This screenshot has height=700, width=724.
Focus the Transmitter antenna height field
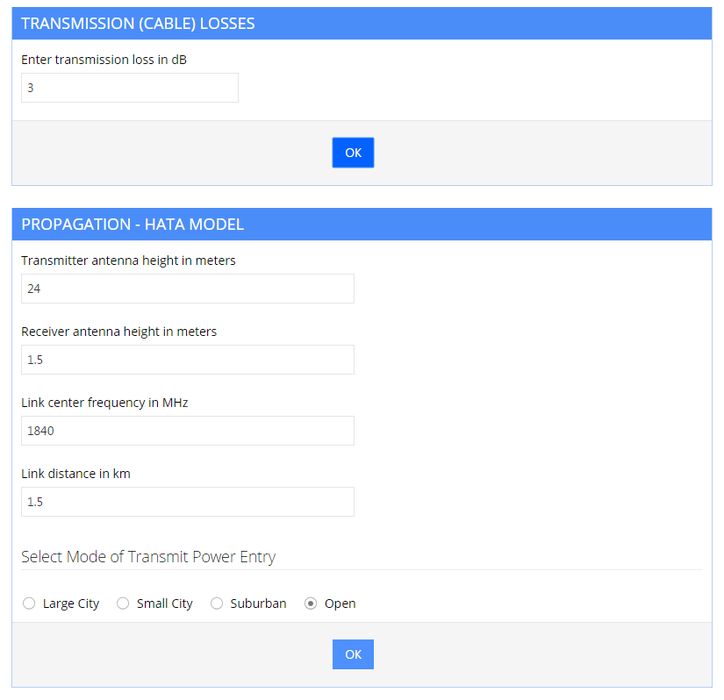[x=187, y=289]
